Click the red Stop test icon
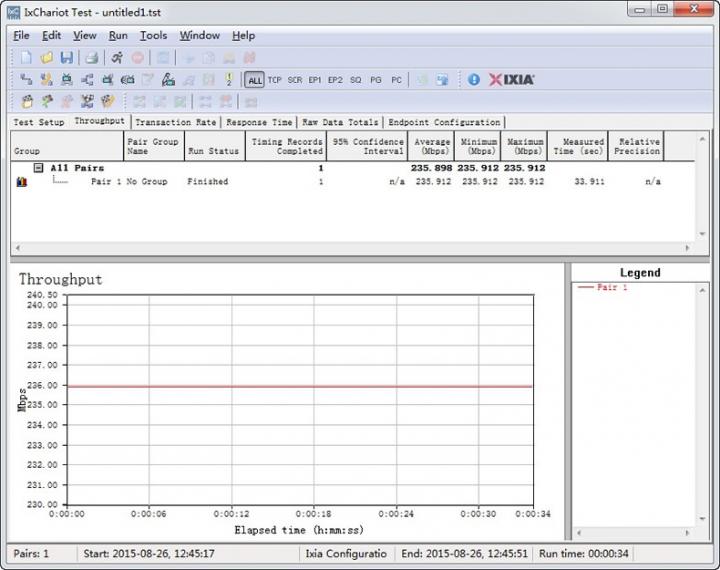Screen dimensions: 720x570 click(x=137, y=57)
